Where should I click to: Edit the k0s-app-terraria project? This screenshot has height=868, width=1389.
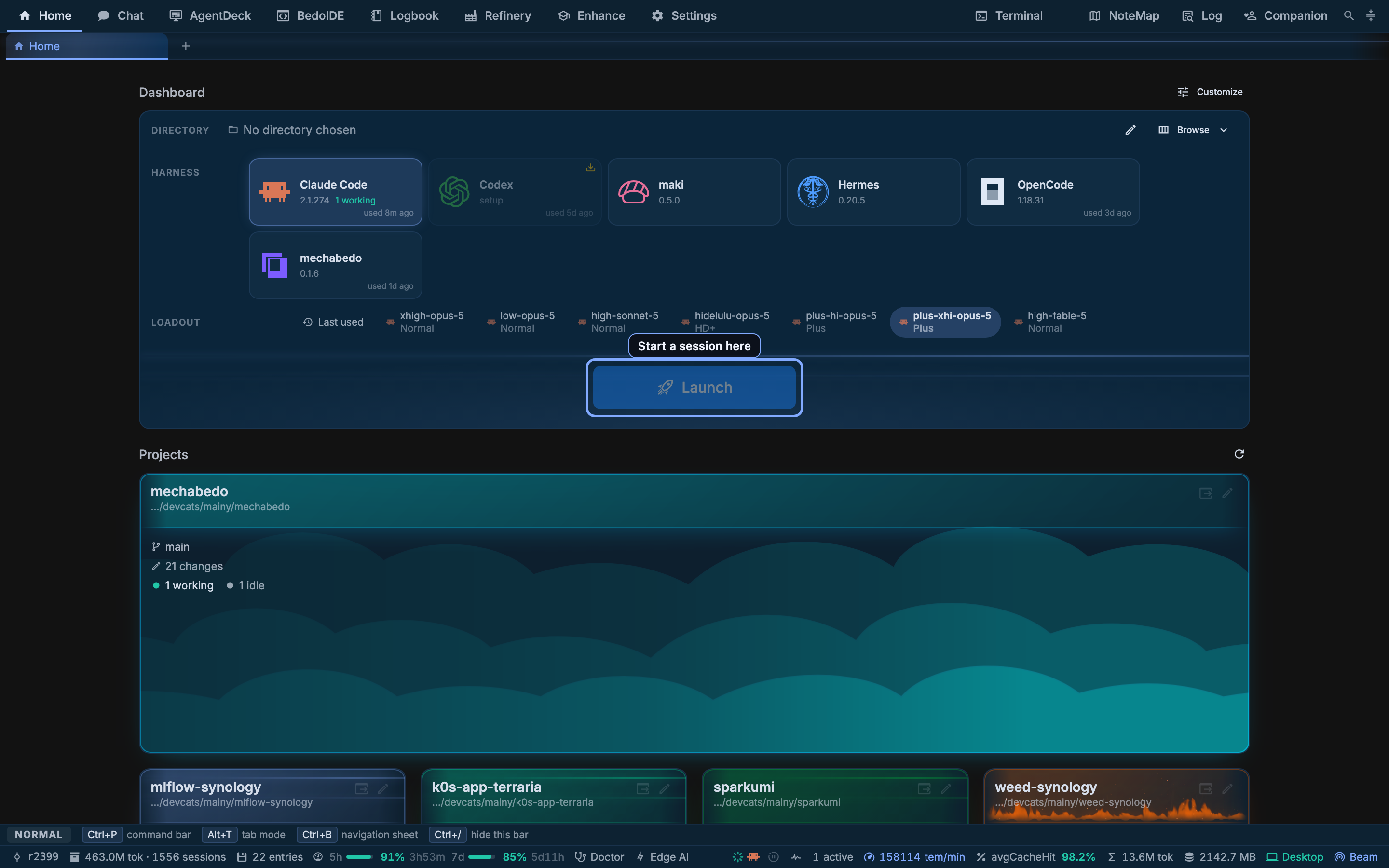point(665,788)
